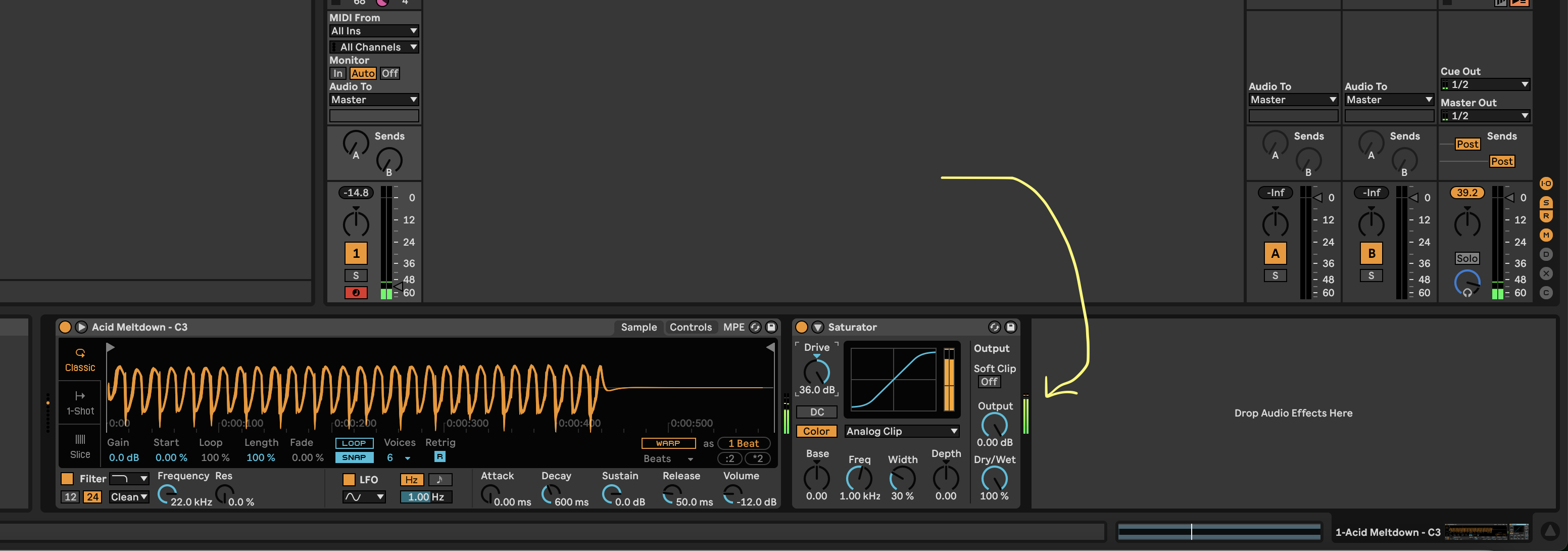Image resolution: width=1568 pixels, height=551 pixels.
Task: Switch to the Controls tab
Action: (x=690, y=327)
